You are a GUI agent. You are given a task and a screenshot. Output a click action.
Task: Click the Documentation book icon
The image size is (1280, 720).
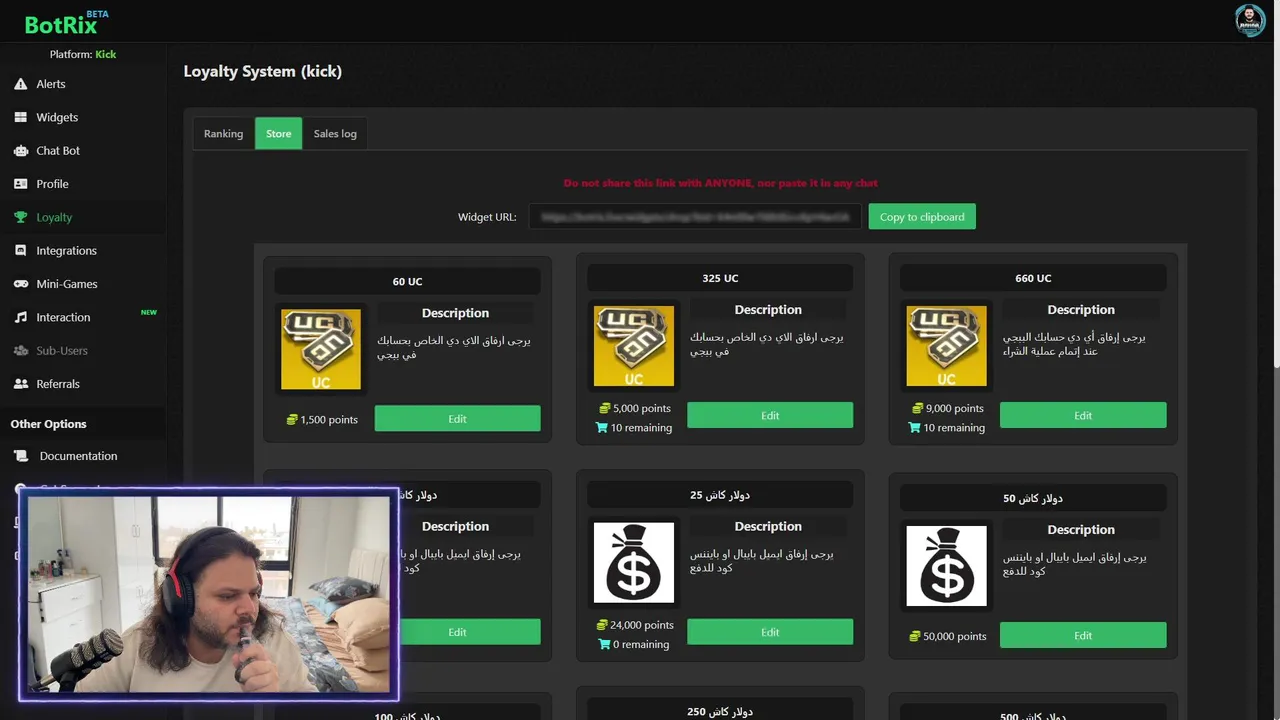click(x=22, y=456)
